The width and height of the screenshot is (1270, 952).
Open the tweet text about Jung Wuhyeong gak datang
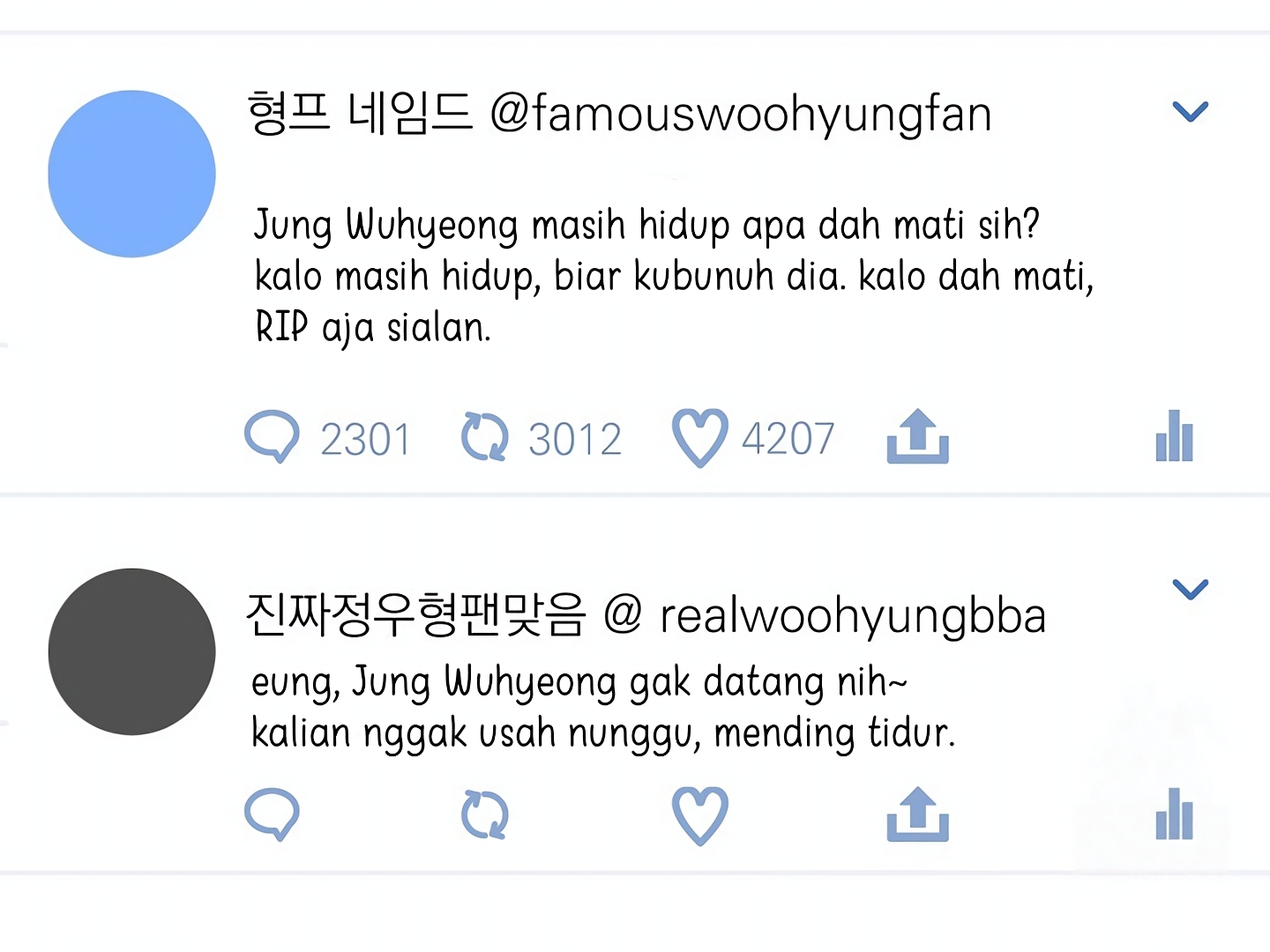point(603,708)
